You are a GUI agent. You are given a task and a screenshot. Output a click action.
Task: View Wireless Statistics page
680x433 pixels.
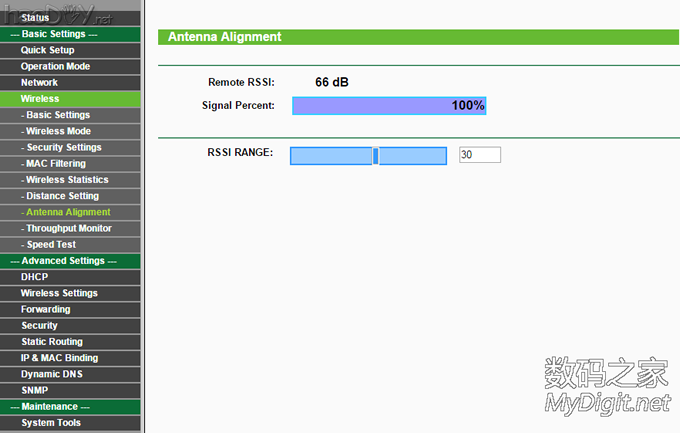(65, 180)
